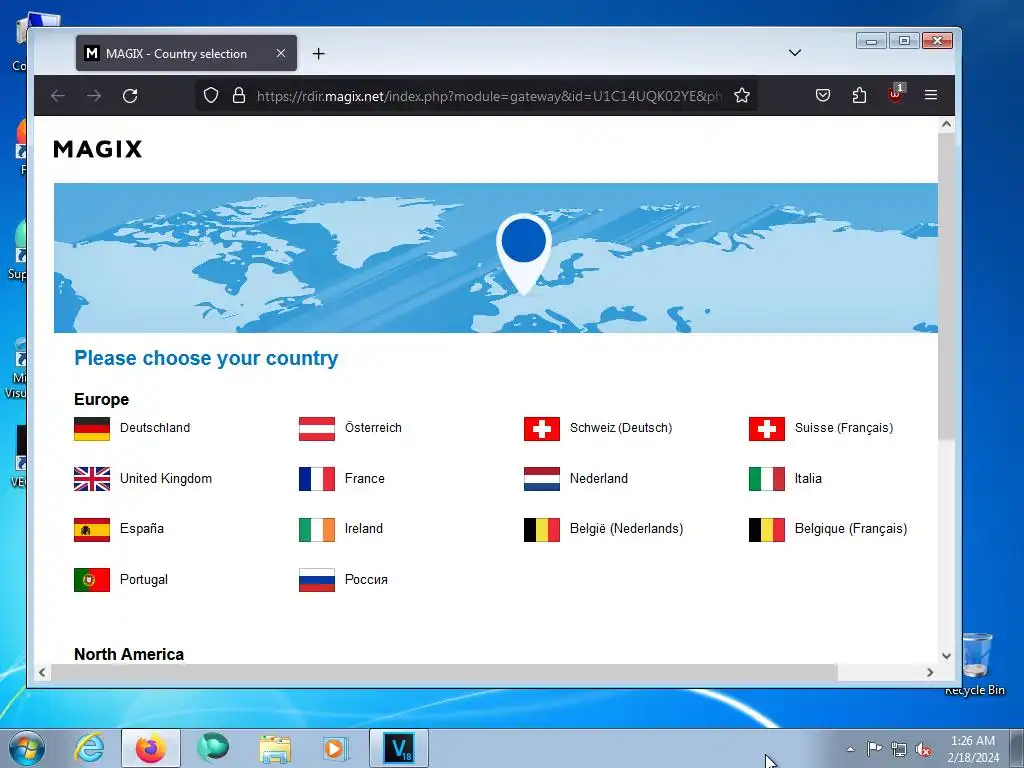This screenshot has width=1024, height=768.
Task: Open Belgique (Français) text link
Action: click(x=851, y=528)
